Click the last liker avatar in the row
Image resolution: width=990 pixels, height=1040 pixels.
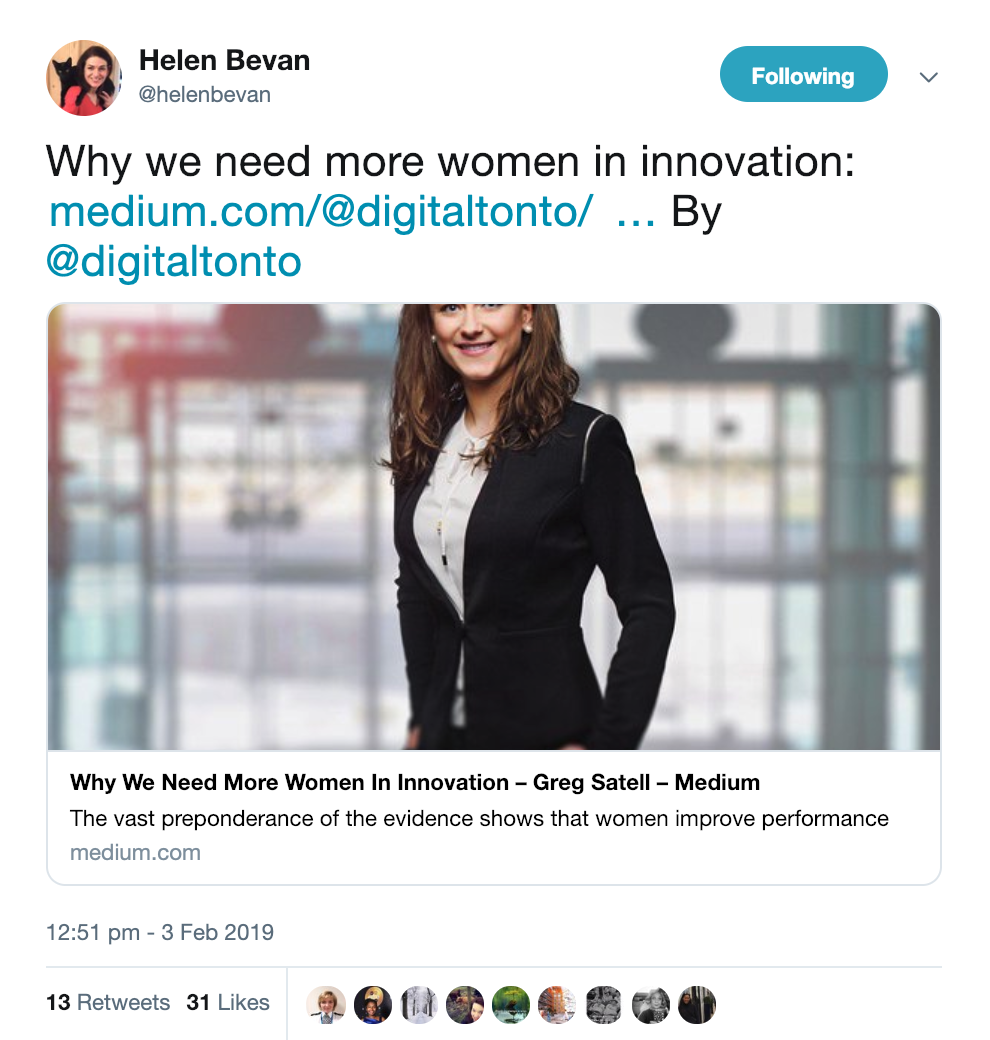(x=697, y=1004)
